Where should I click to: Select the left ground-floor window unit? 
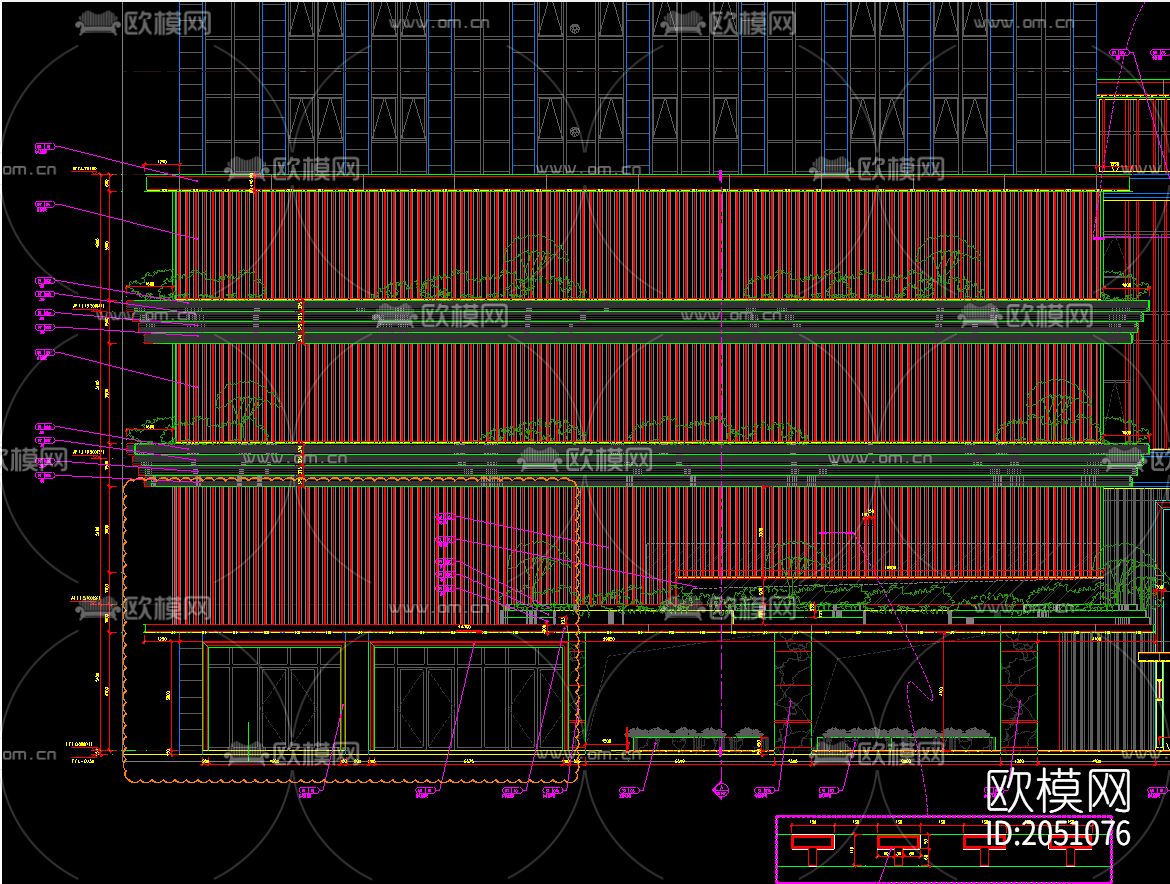pos(274,698)
